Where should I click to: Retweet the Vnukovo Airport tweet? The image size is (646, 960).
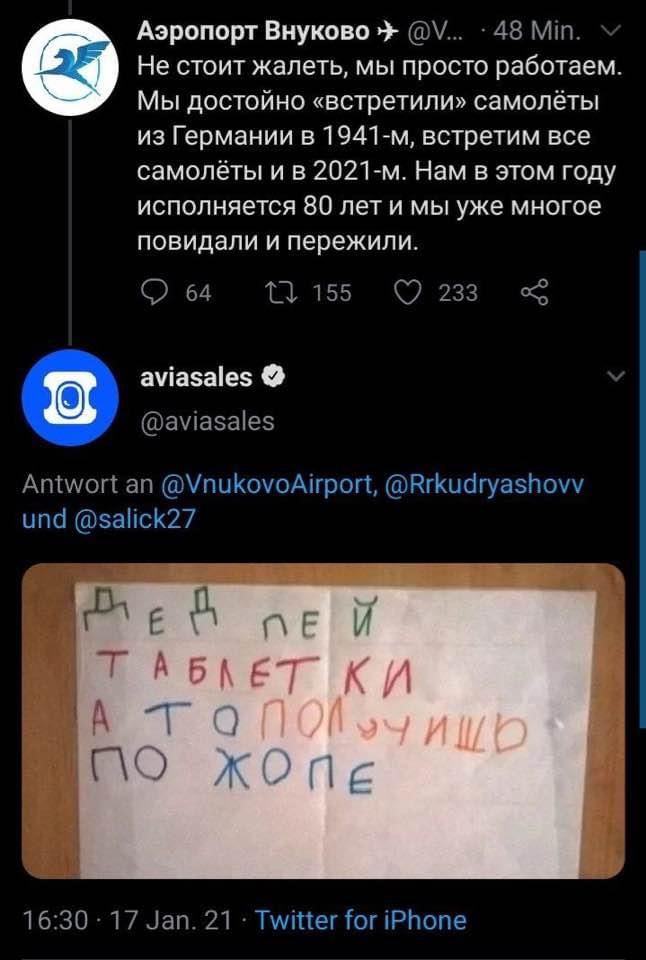pyautogui.click(x=282, y=293)
